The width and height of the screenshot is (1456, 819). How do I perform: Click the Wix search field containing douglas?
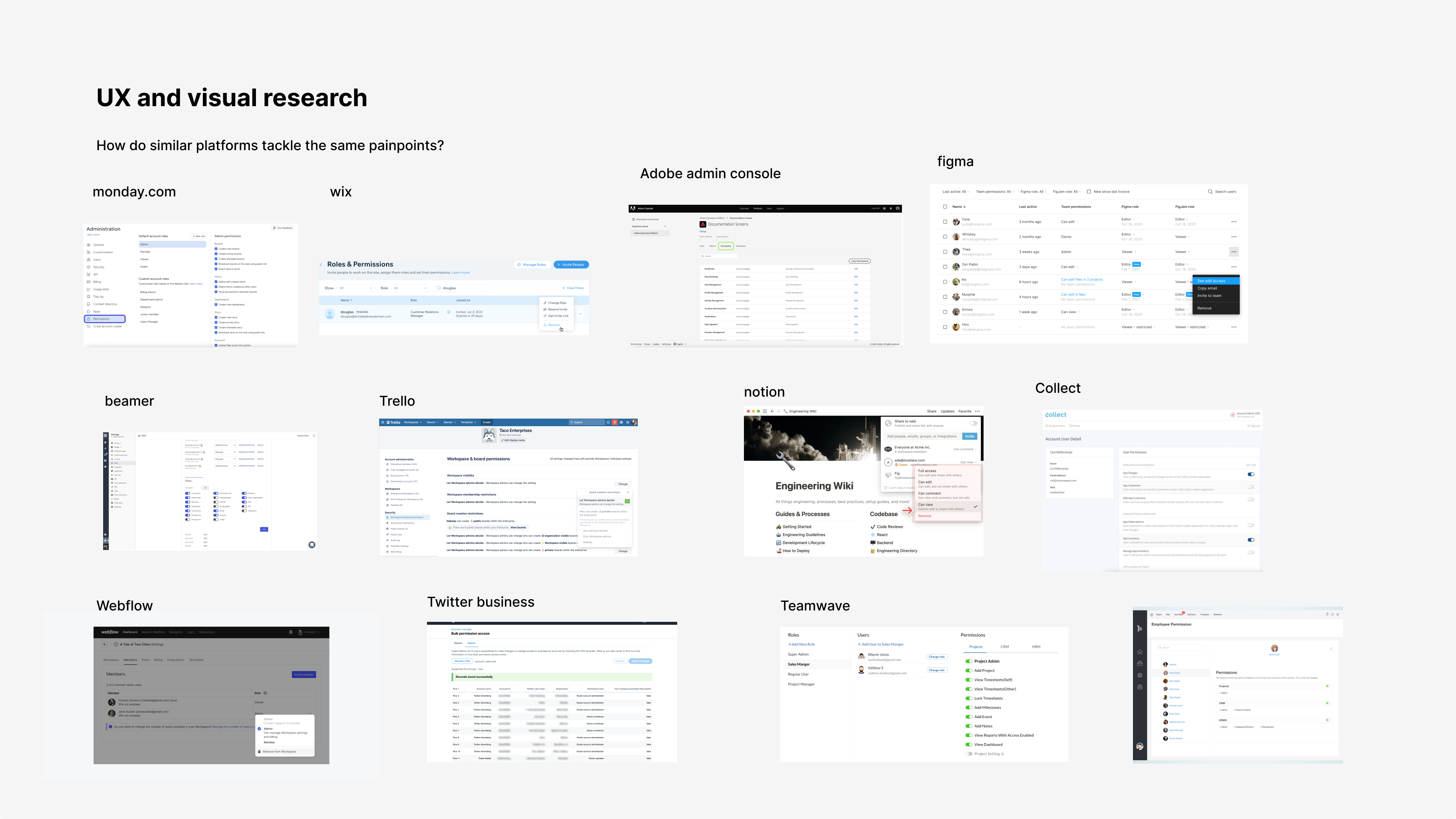click(462, 288)
